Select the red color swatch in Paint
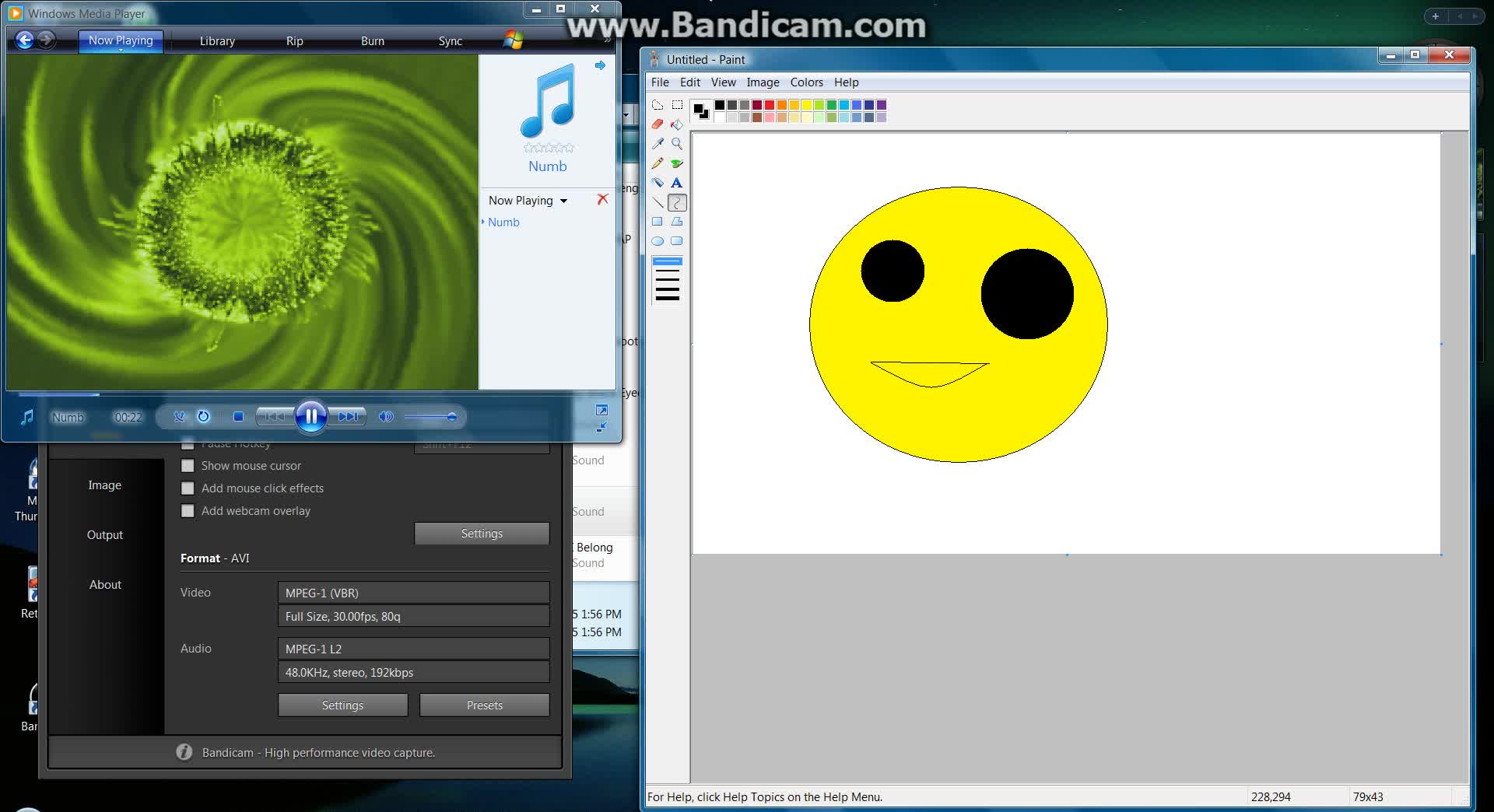Image resolution: width=1494 pixels, height=812 pixels. pyautogui.click(x=770, y=105)
